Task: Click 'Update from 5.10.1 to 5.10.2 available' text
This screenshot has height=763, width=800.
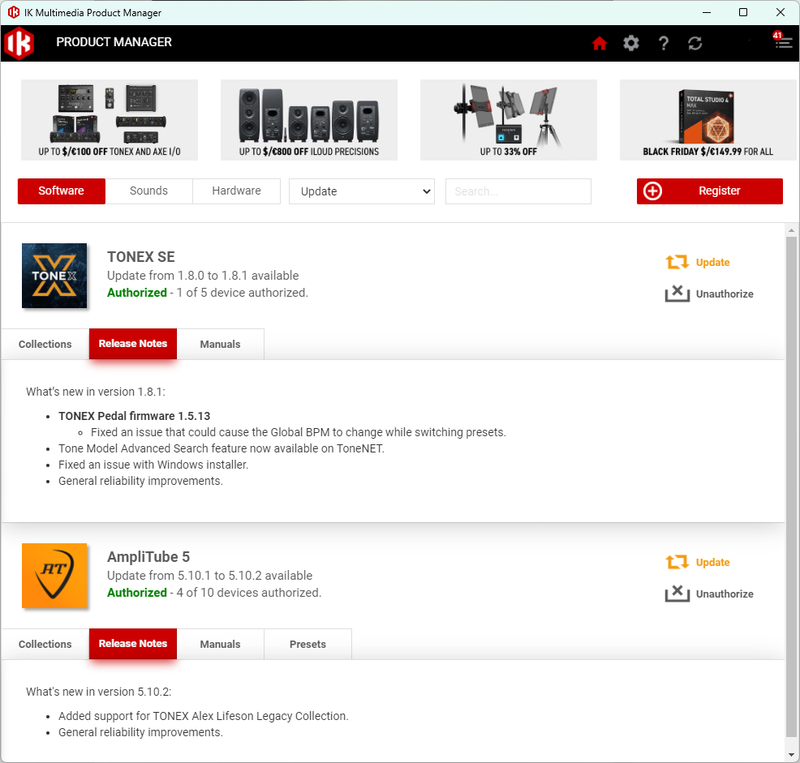Action: (209, 576)
